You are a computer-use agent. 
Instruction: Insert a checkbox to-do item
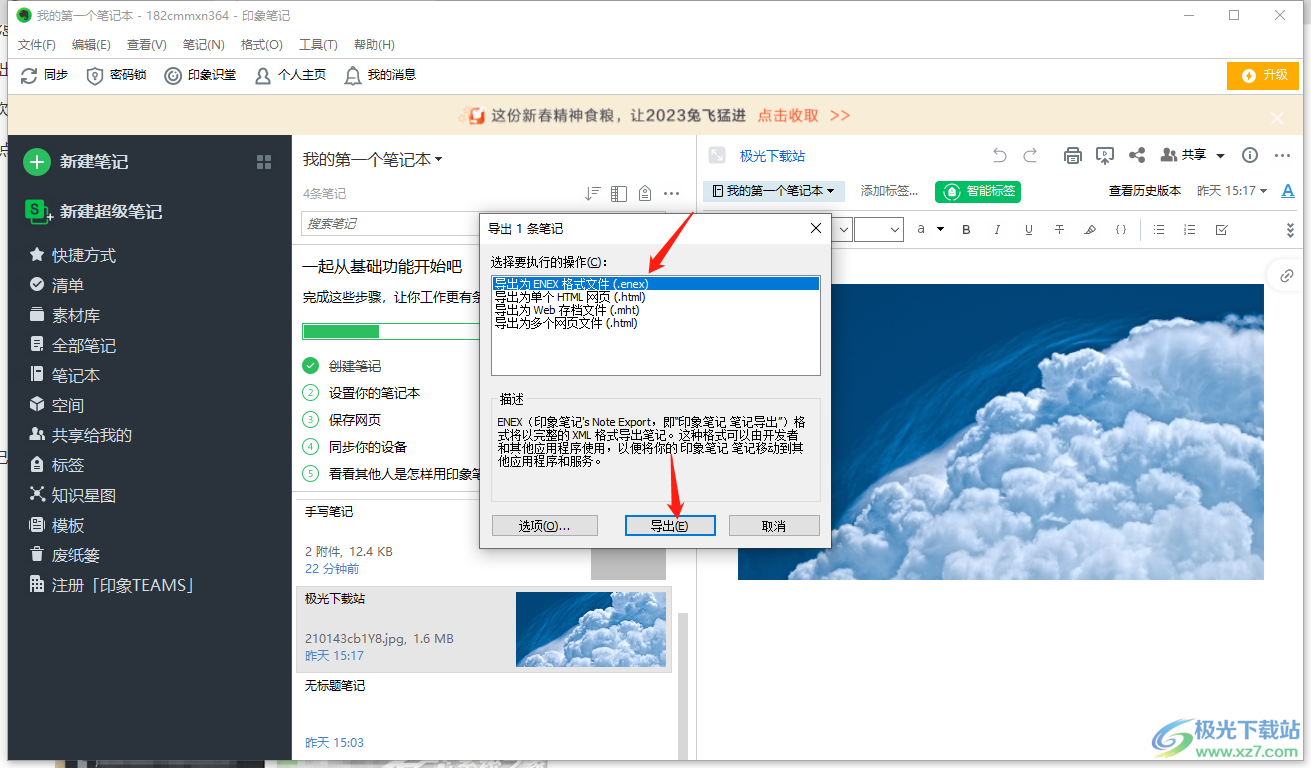click(1221, 230)
